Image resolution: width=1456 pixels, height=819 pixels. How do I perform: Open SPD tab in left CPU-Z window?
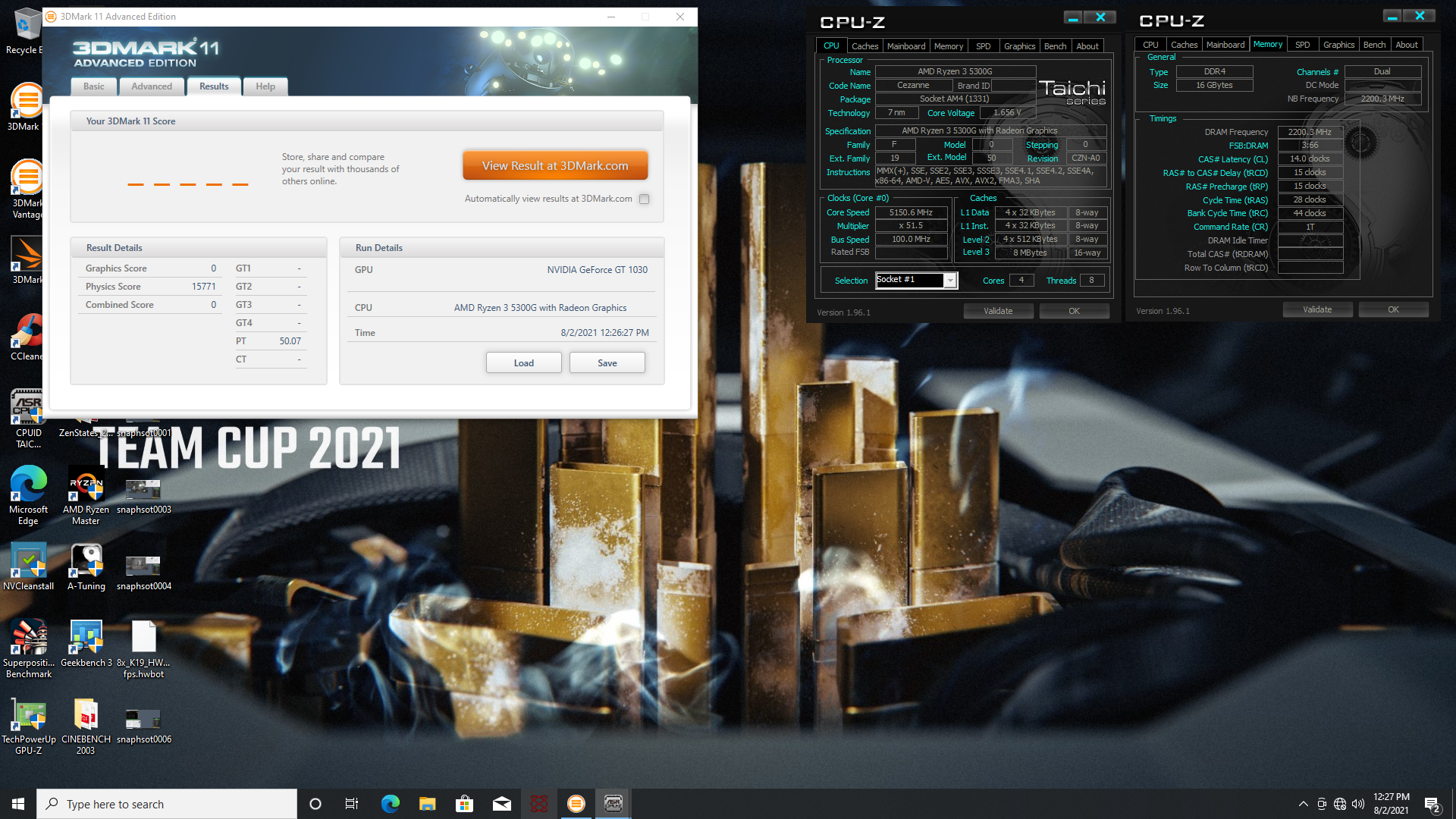984,46
